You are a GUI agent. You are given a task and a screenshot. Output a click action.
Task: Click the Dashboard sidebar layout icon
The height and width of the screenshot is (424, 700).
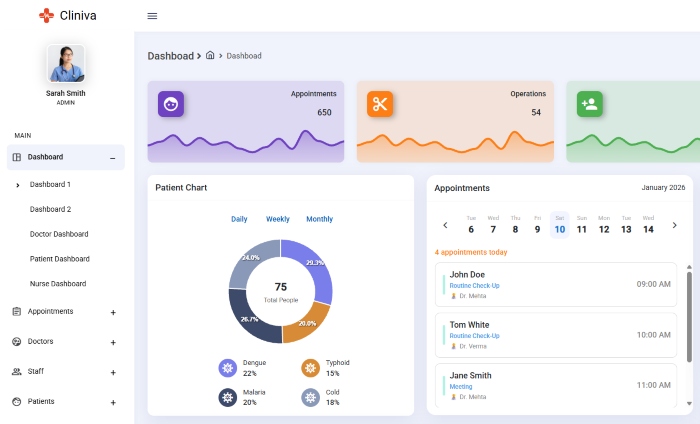pyautogui.click(x=17, y=157)
